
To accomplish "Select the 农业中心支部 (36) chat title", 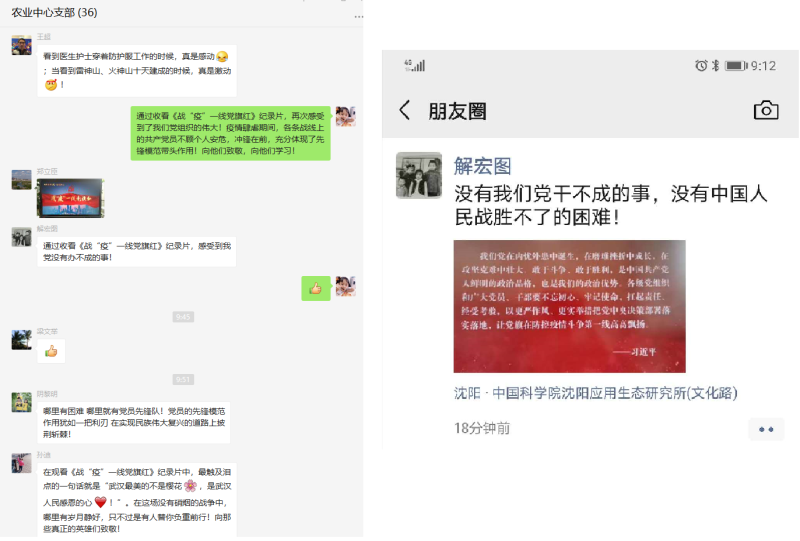I will tap(55, 12).
